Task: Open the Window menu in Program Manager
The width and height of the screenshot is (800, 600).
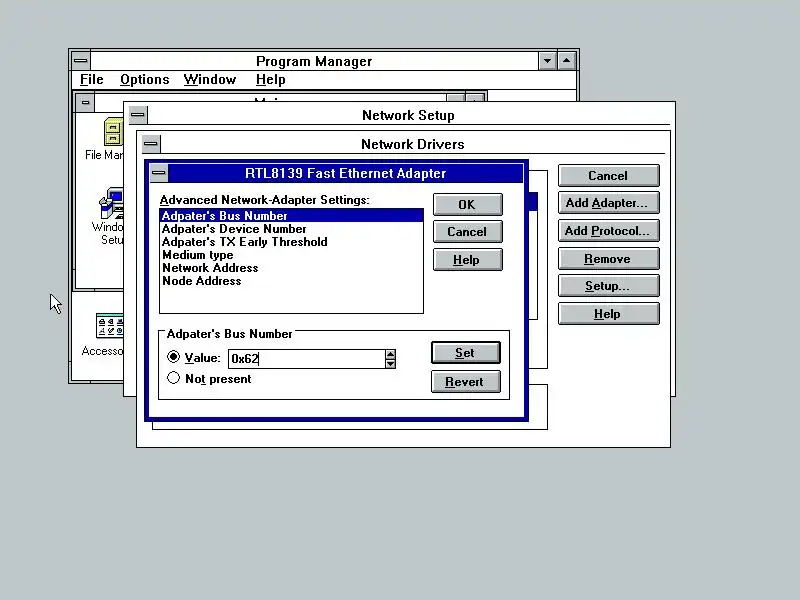Action: 210,80
